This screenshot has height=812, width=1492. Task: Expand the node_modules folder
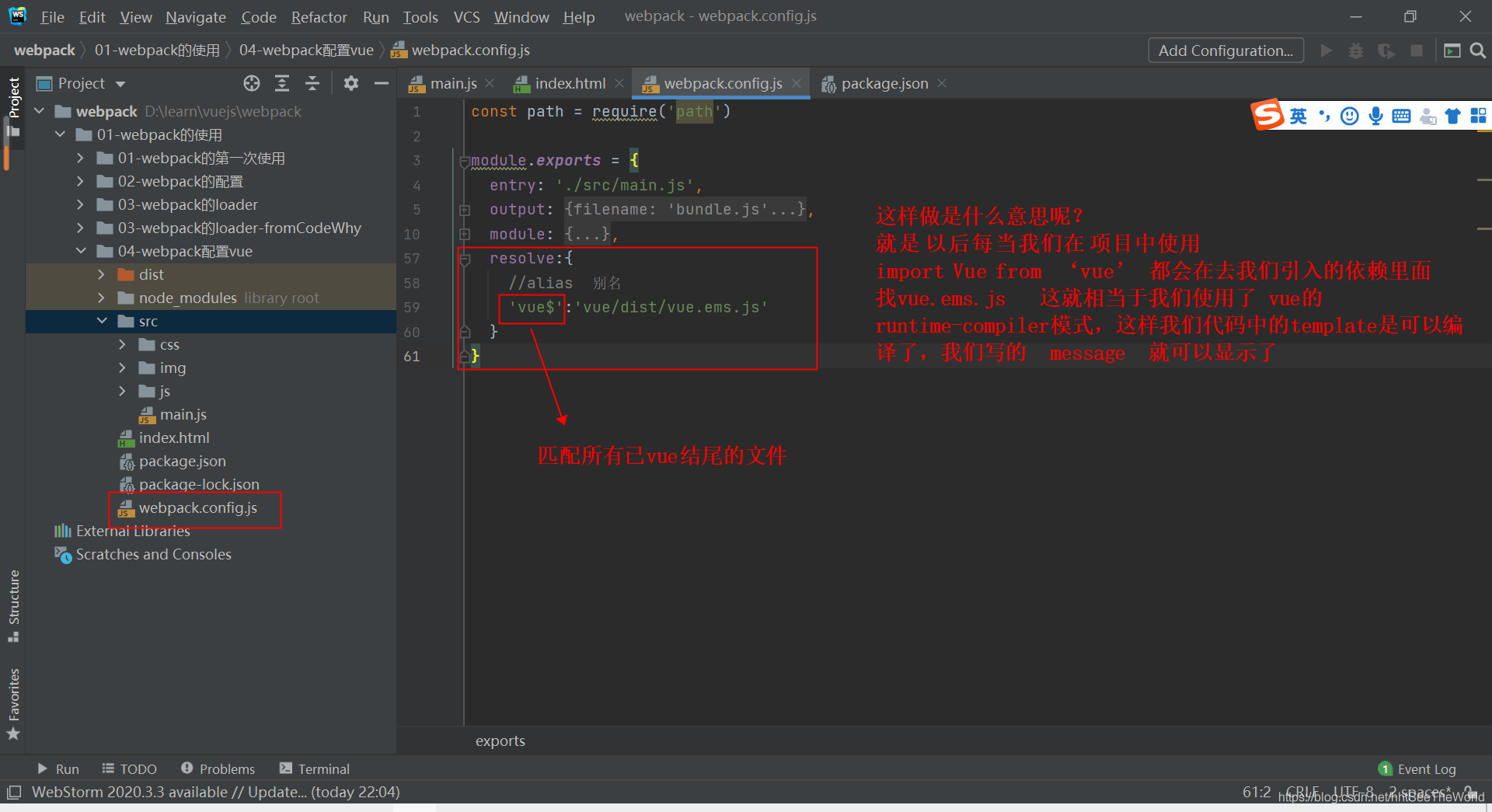[101, 298]
